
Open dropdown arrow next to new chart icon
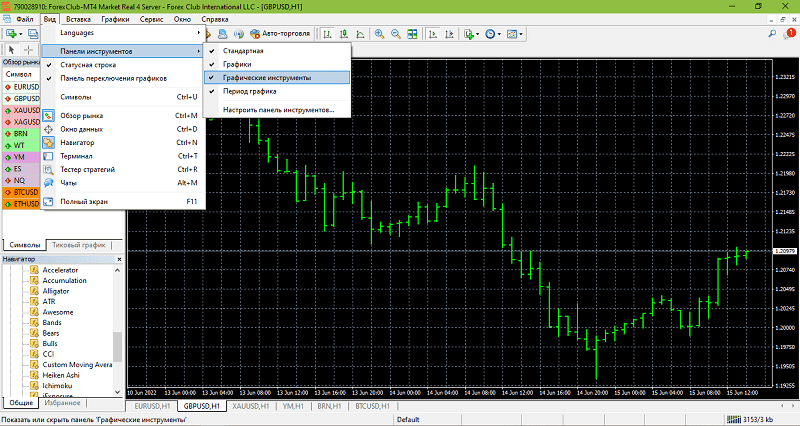click(x=20, y=34)
